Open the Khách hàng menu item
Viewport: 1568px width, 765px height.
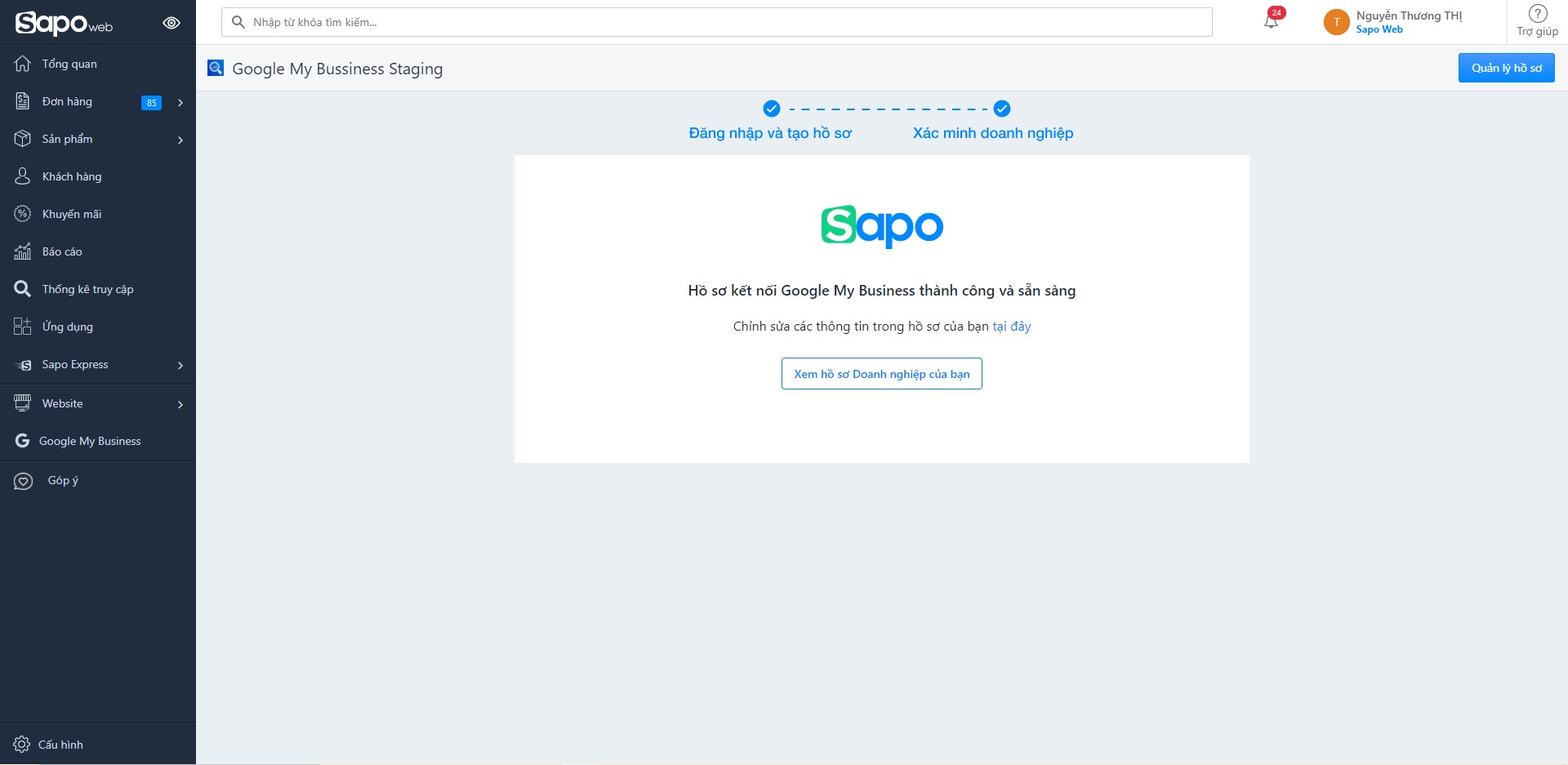98,176
